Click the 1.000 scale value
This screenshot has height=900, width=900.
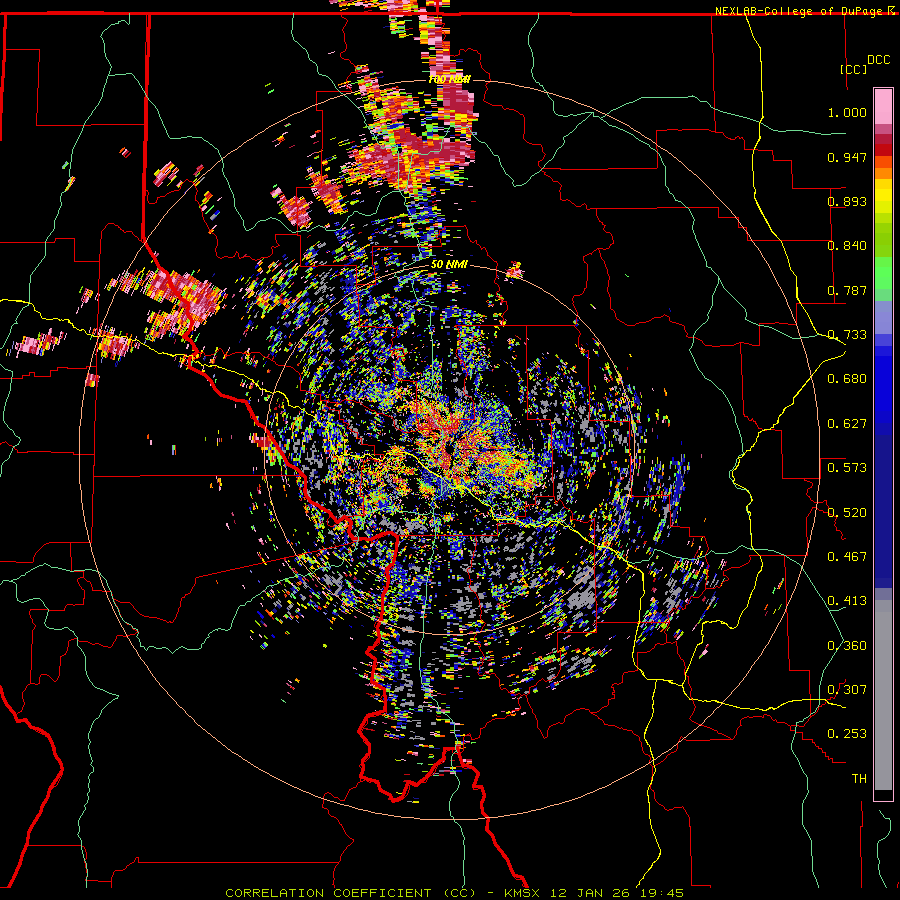pos(847,112)
